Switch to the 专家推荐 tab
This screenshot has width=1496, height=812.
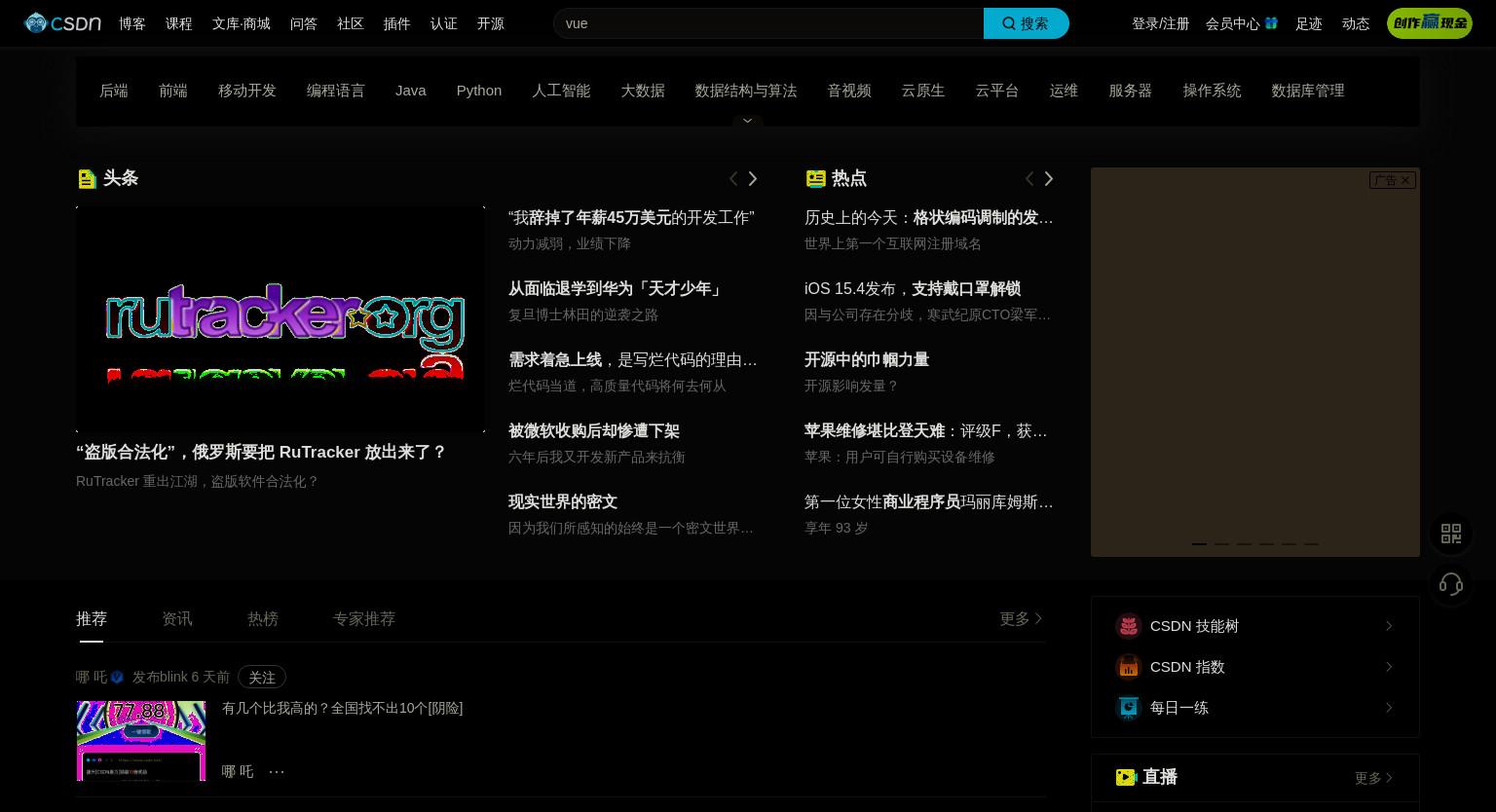pyautogui.click(x=364, y=618)
